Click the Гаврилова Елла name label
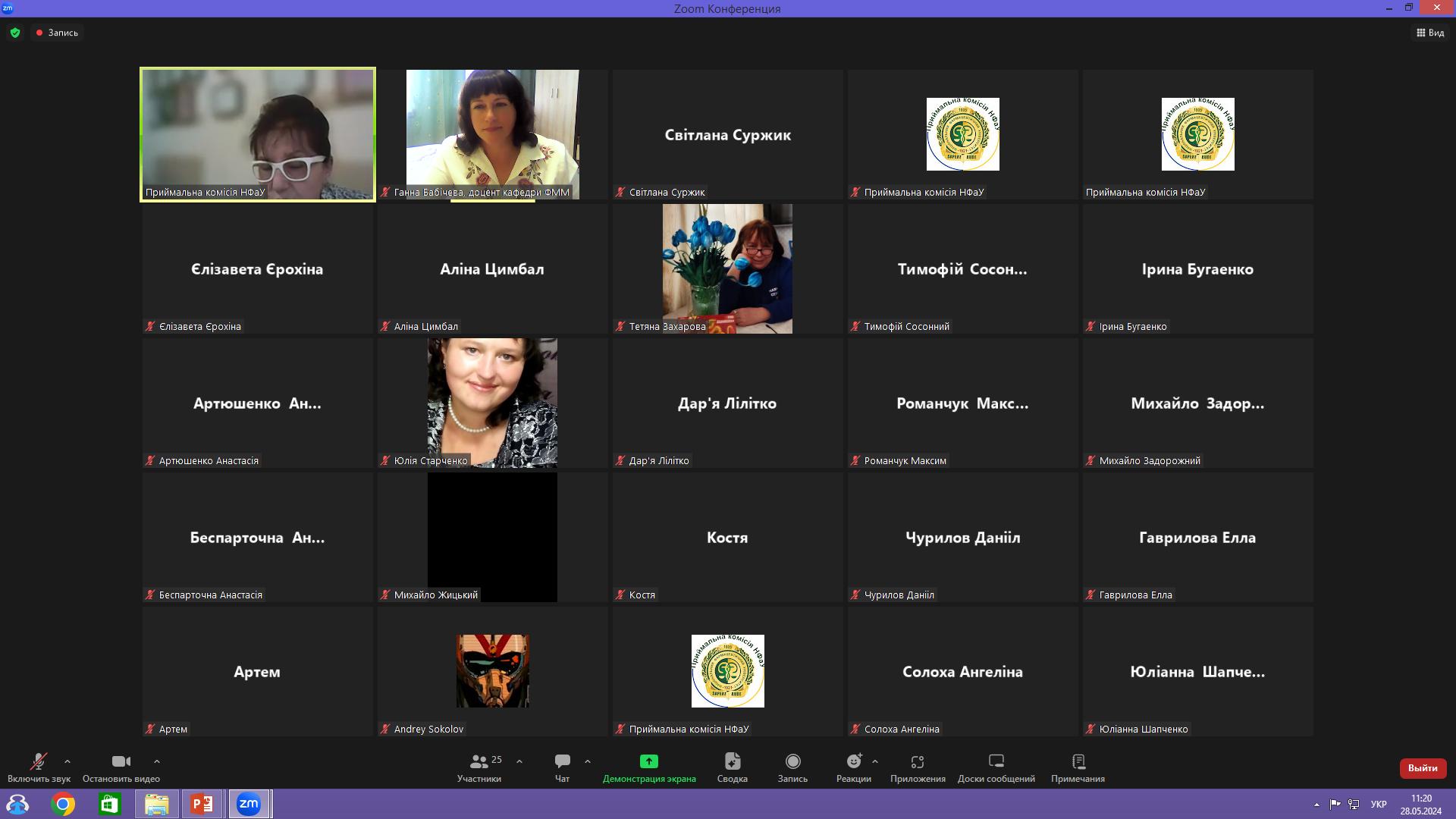The image size is (1456, 819). point(1135,595)
